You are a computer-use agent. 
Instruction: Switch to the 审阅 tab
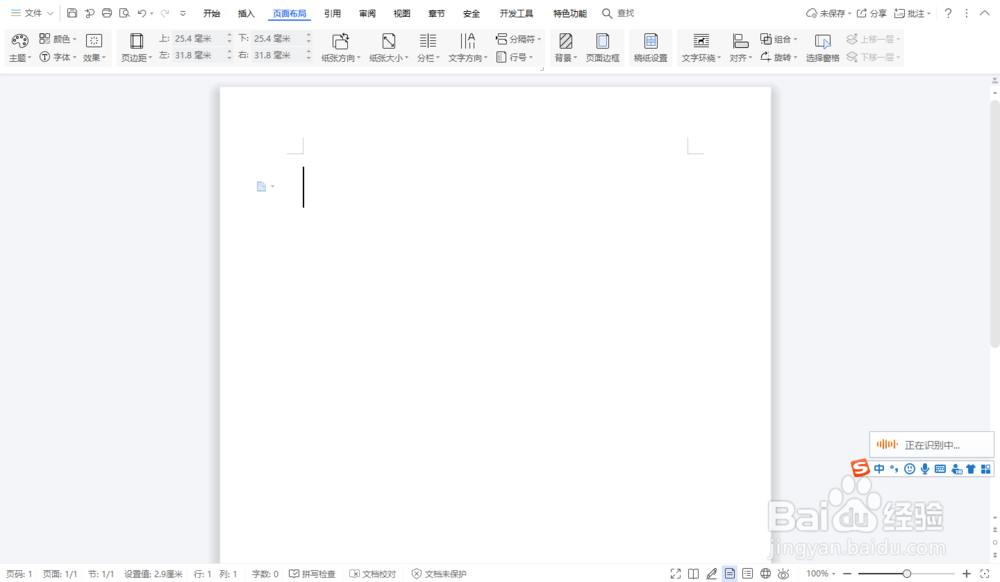[x=367, y=13]
